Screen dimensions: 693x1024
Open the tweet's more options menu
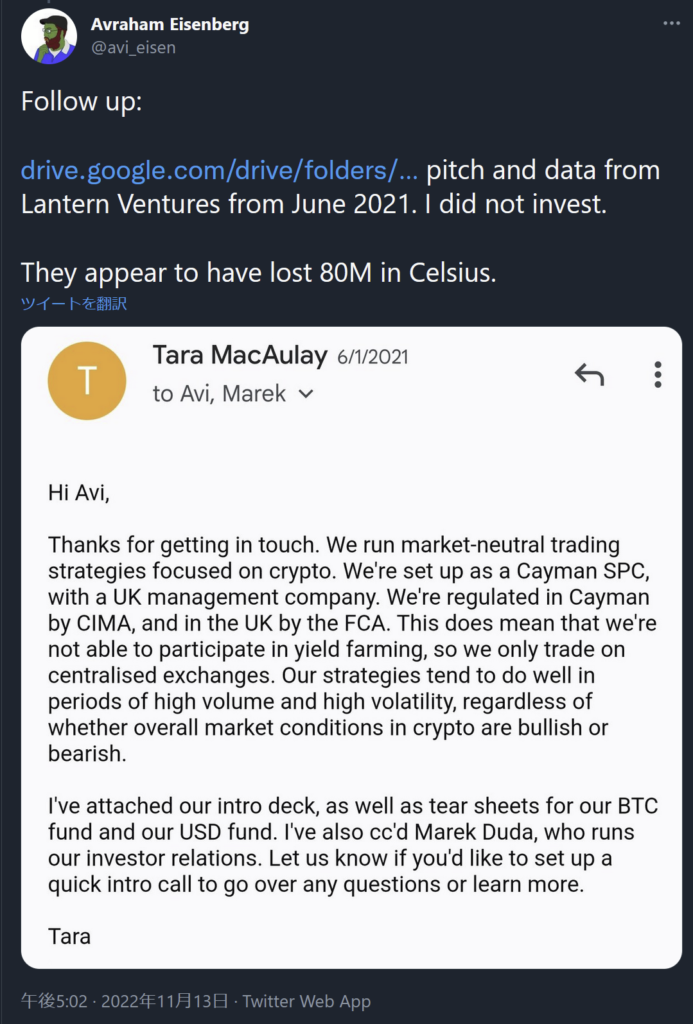(668, 22)
